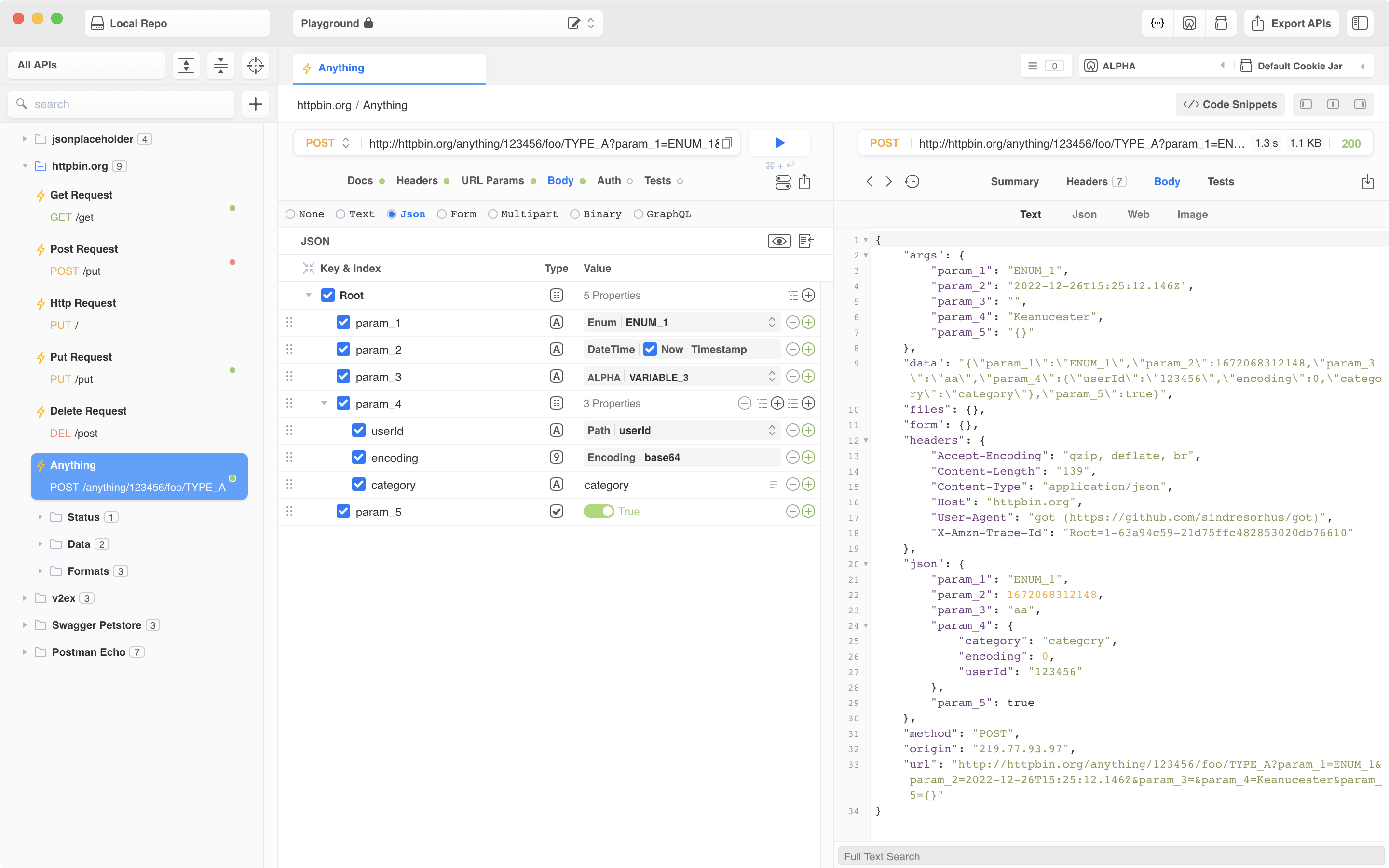Remove the param_1 row with minus icon
The height and width of the screenshot is (868, 1389).
tap(793, 322)
